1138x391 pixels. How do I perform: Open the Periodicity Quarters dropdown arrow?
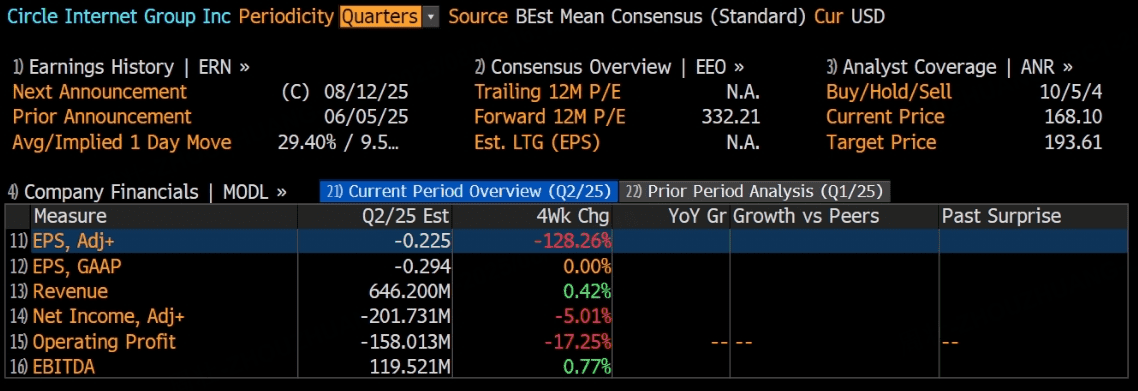(x=431, y=17)
